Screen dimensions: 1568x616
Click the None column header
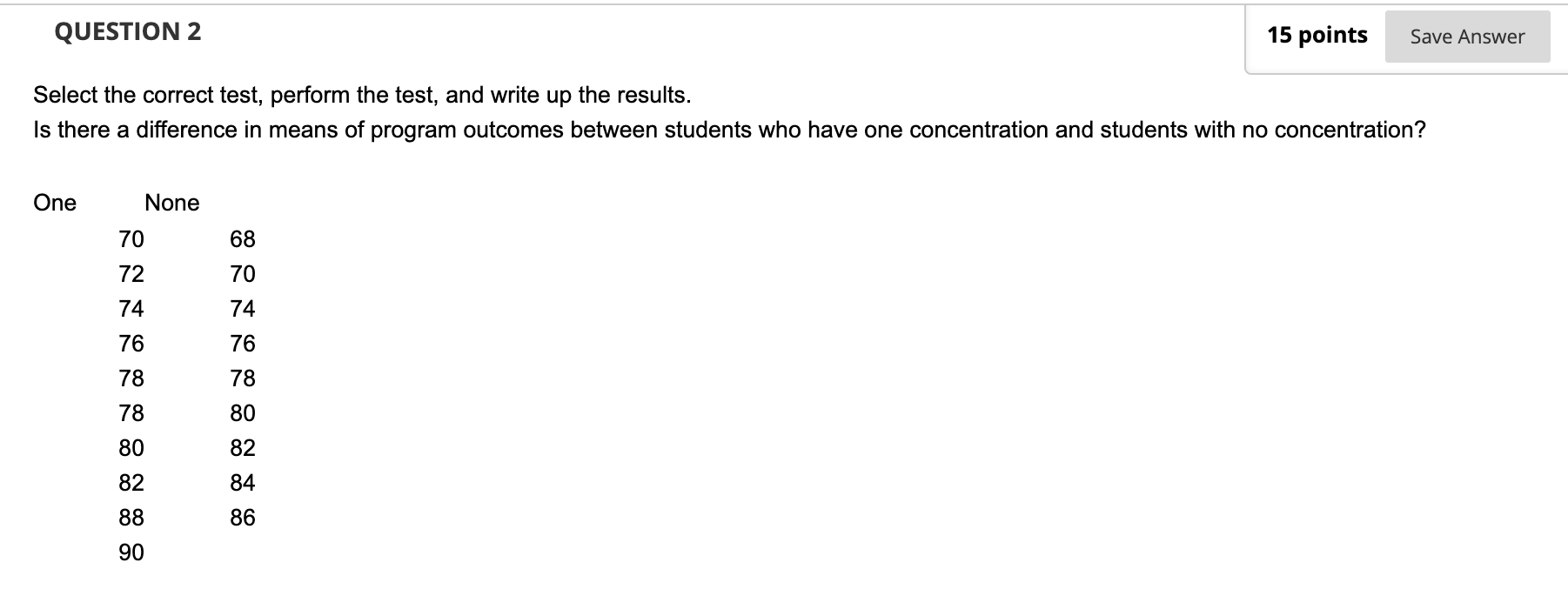(171, 203)
